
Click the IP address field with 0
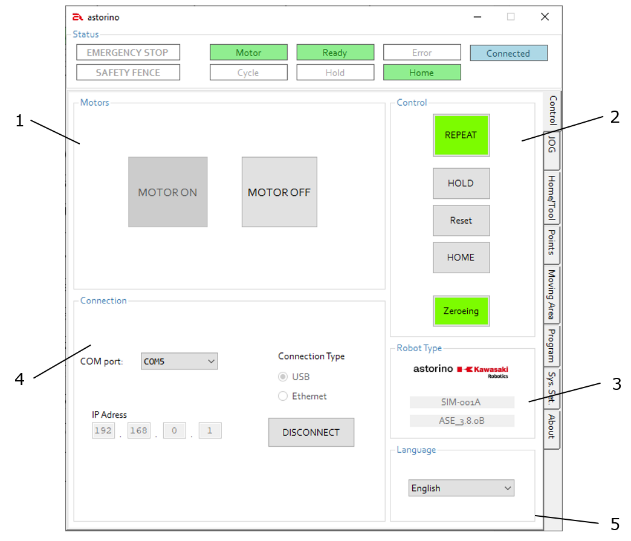pos(174,430)
